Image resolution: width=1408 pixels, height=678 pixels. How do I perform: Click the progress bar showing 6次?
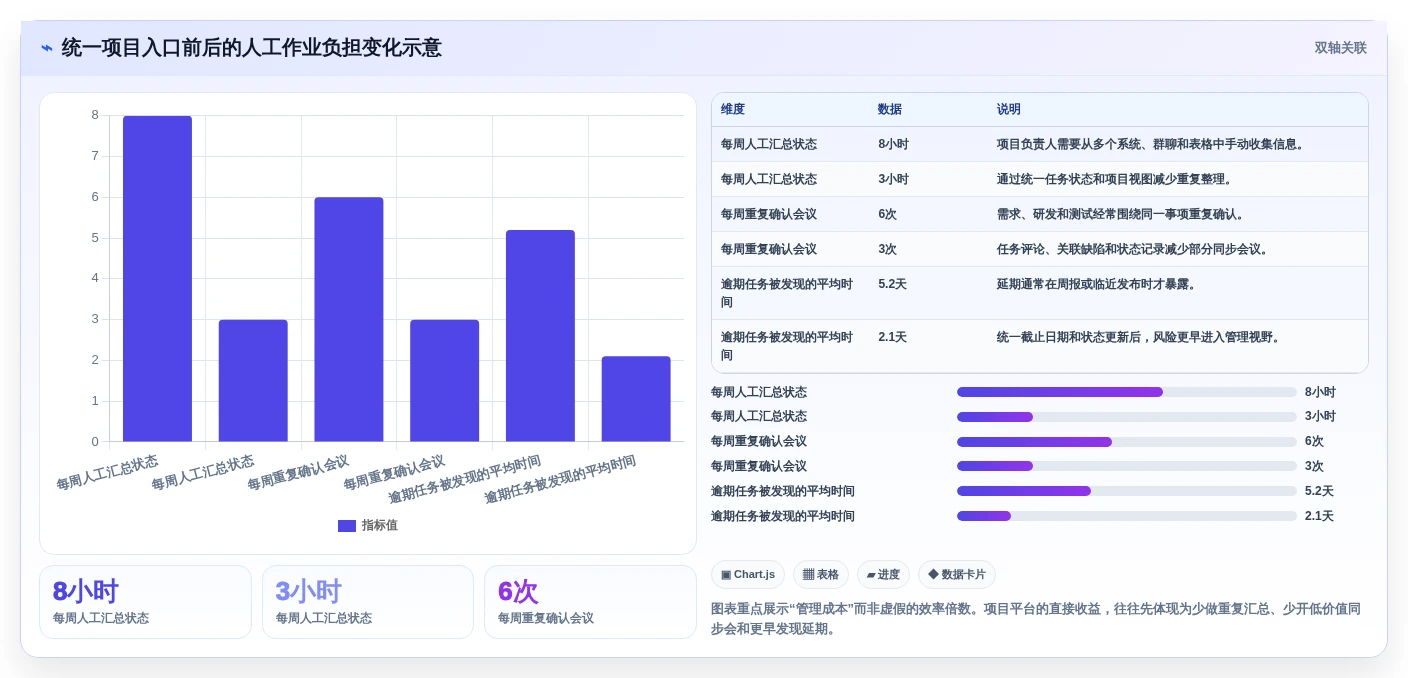(1127, 442)
